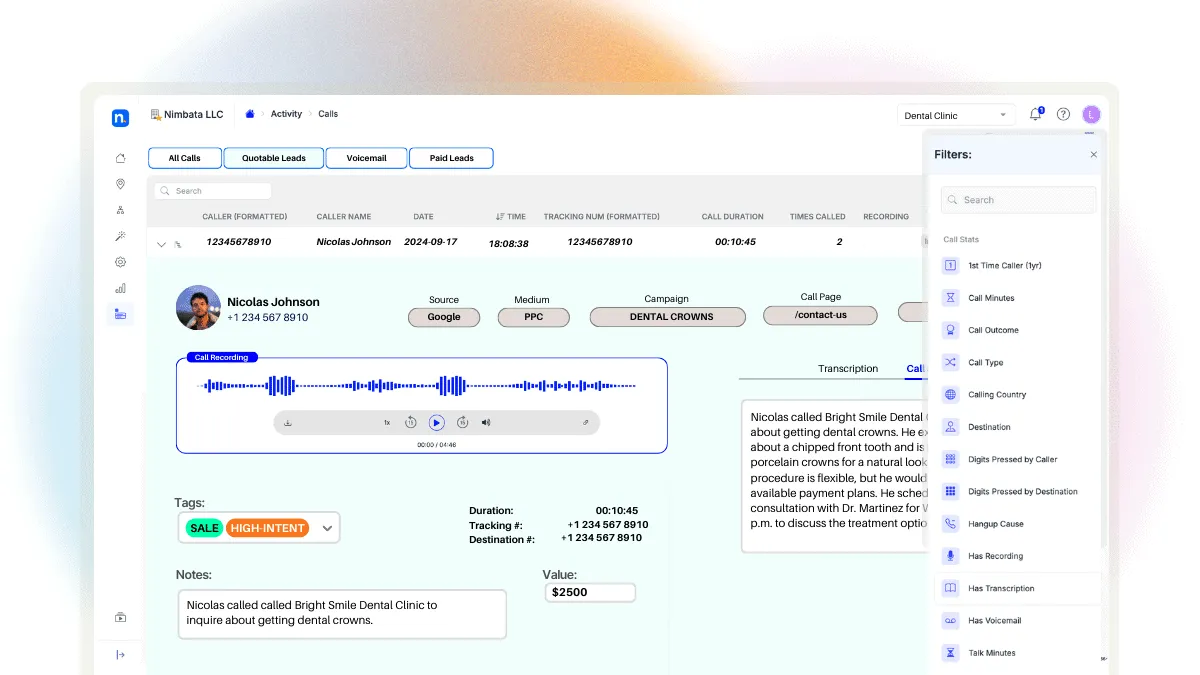This screenshot has width=1200, height=675.
Task: Edit the $2500 Value field
Action: click(590, 592)
